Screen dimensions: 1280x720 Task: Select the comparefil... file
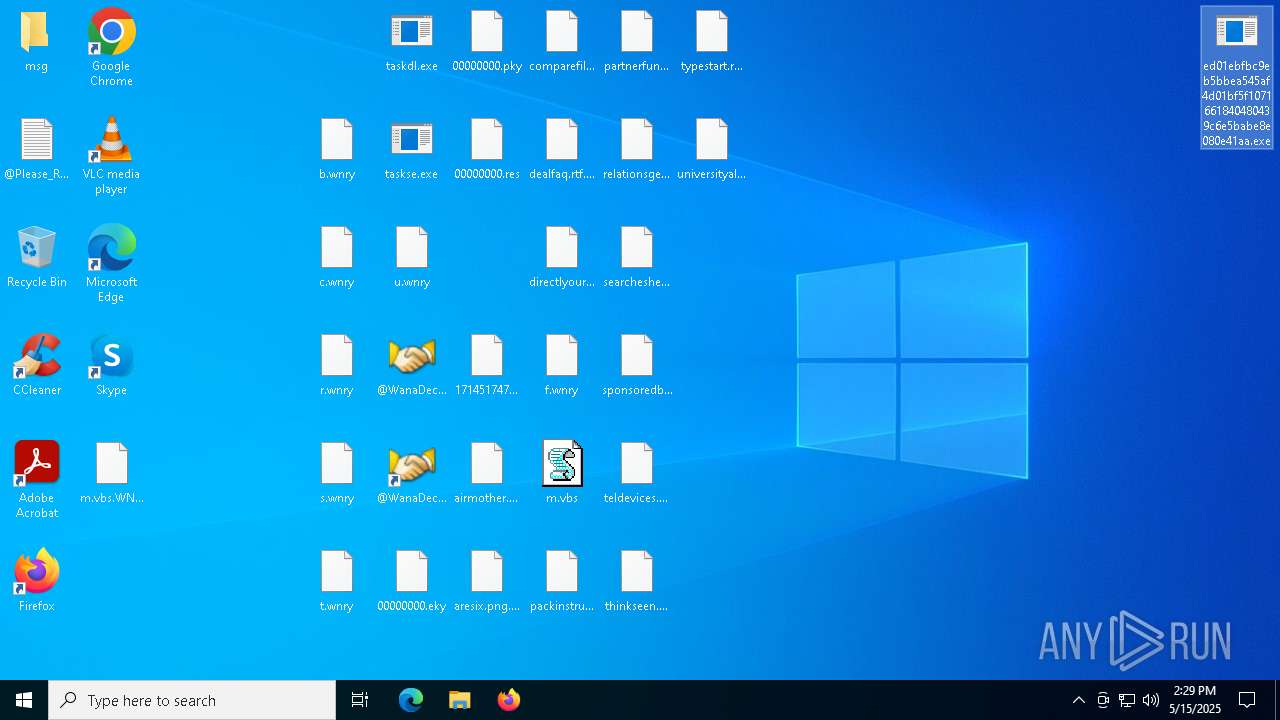[561, 42]
